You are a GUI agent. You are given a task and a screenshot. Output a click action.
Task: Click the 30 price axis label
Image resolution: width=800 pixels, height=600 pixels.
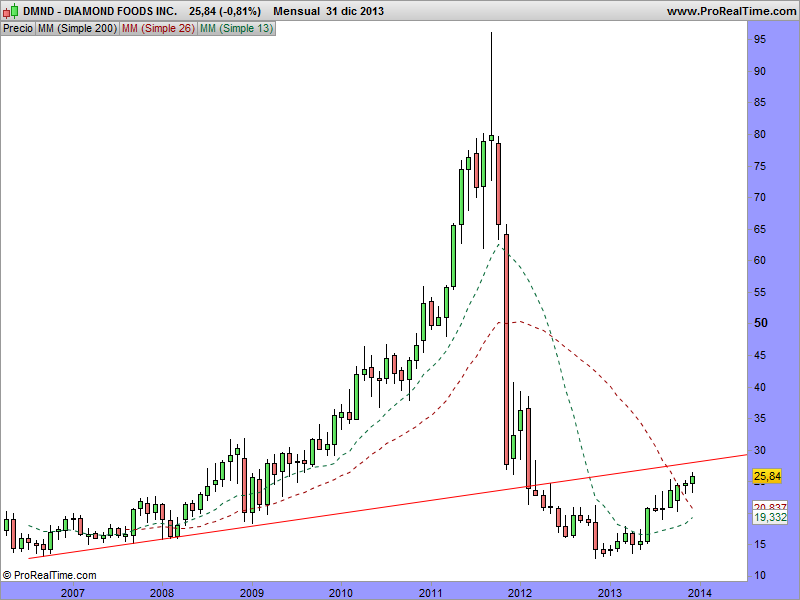(x=760, y=451)
